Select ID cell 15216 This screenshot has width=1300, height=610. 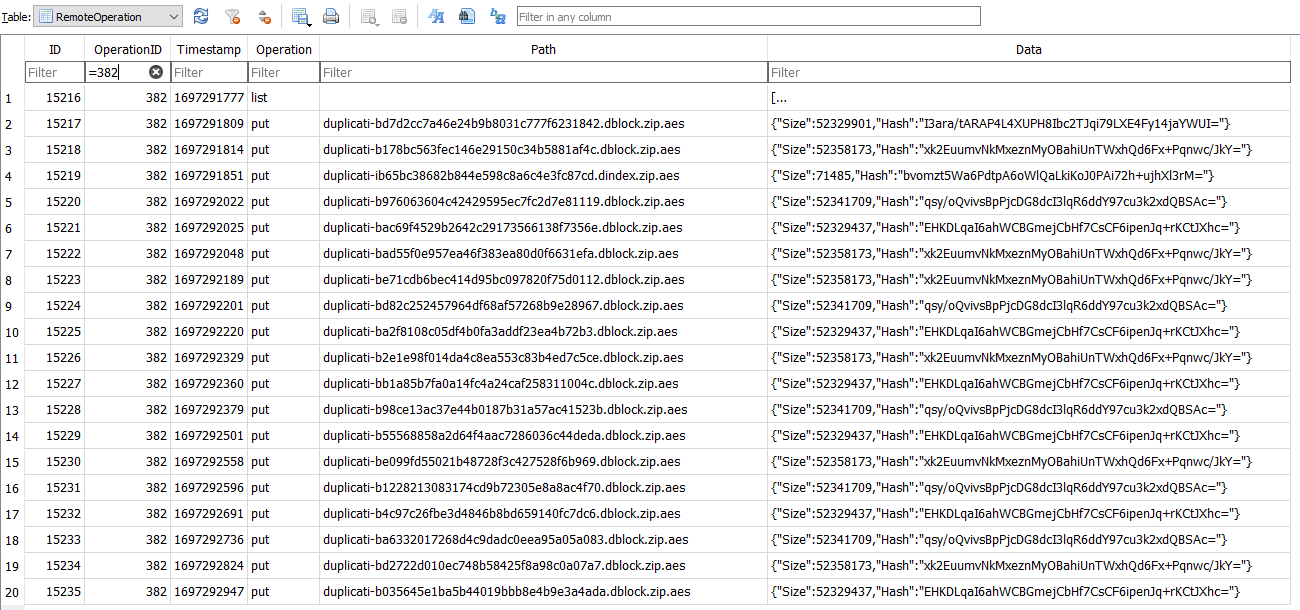point(54,98)
